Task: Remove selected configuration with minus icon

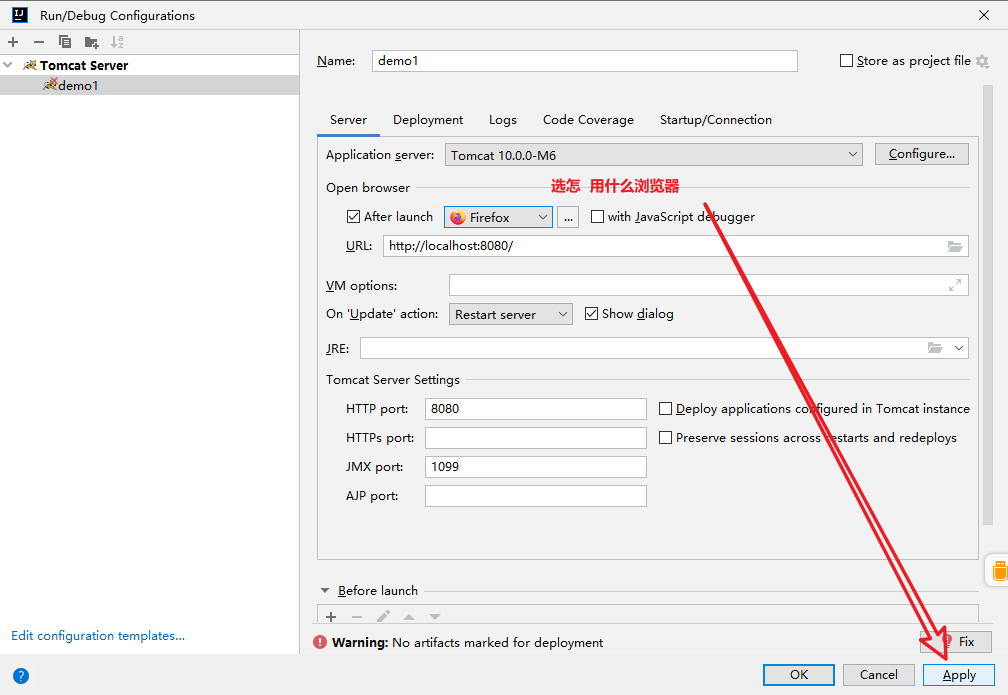Action: (x=39, y=42)
